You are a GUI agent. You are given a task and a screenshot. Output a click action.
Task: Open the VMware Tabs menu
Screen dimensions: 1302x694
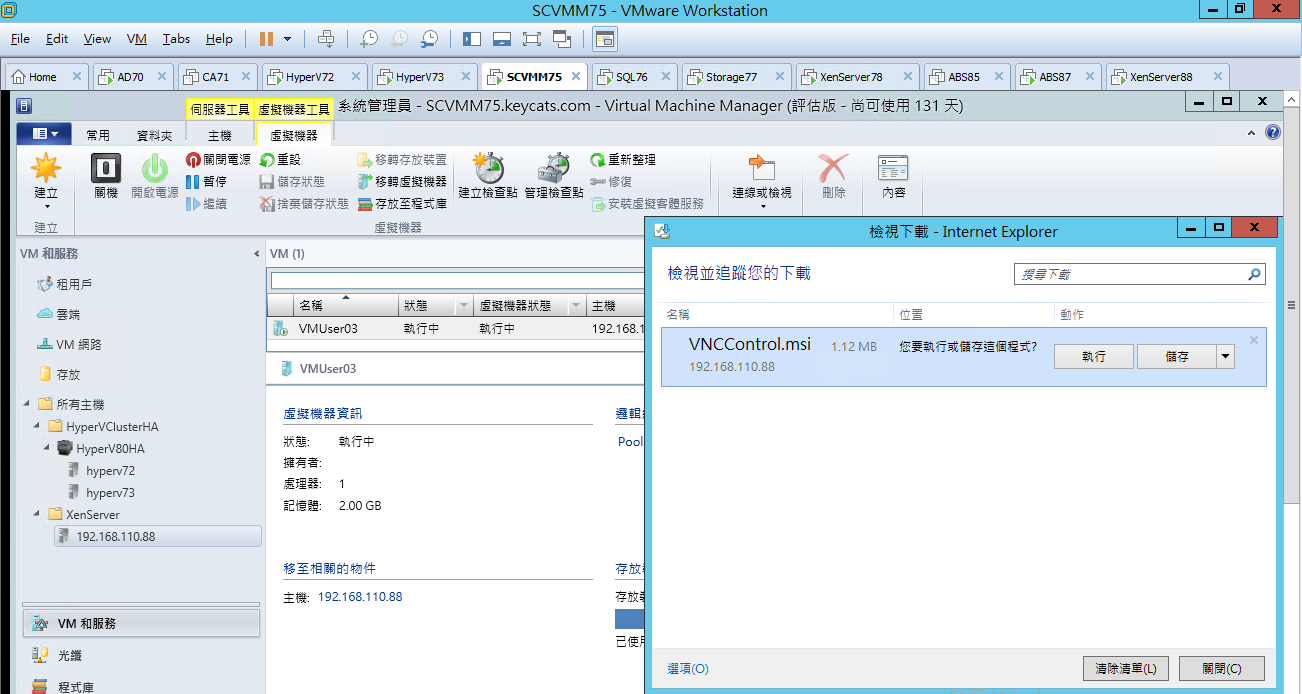pyautogui.click(x=176, y=39)
